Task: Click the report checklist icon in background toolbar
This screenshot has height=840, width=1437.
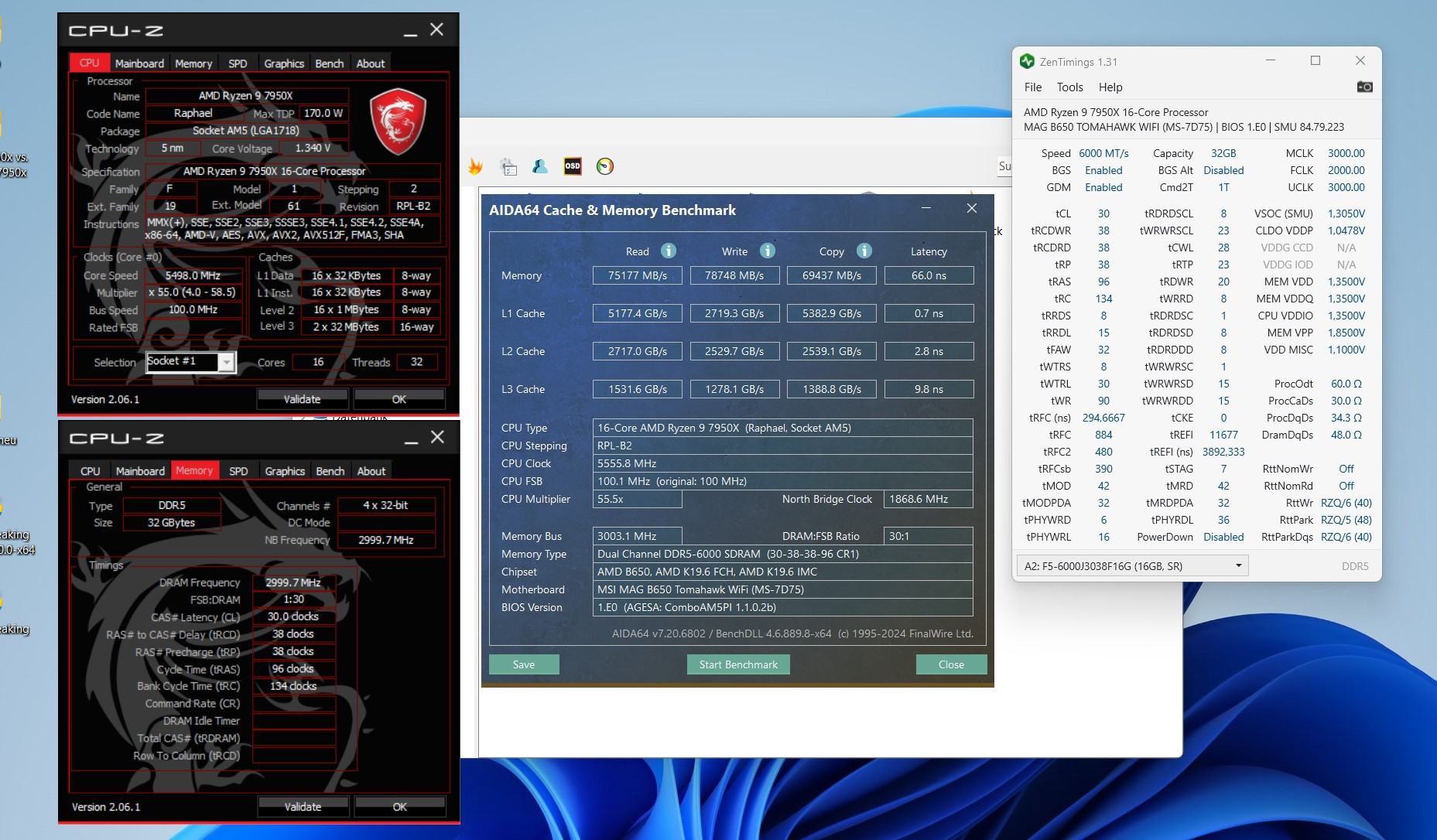Action: pos(508,166)
